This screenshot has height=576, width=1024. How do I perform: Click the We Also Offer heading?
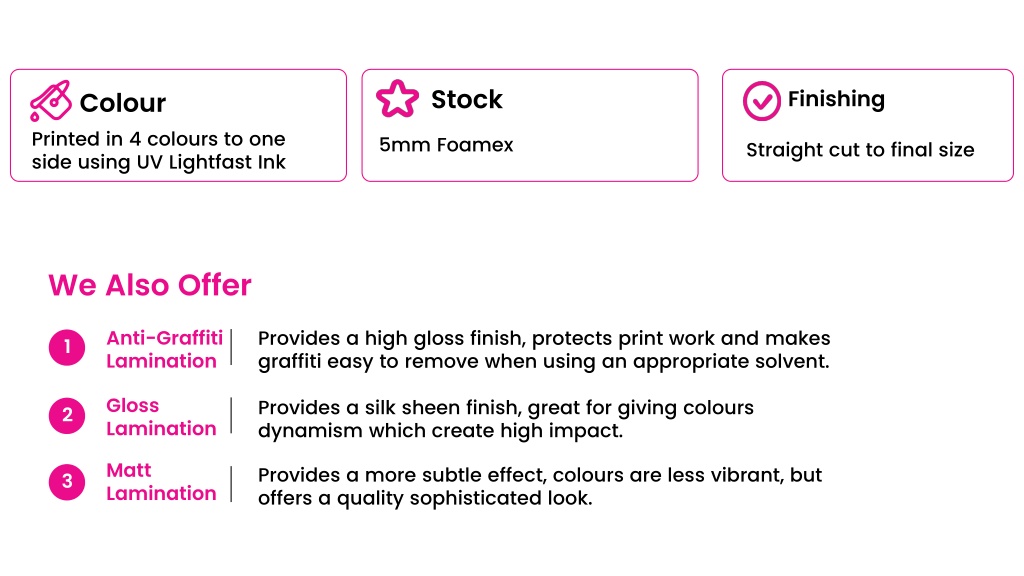(x=150, y=285)
